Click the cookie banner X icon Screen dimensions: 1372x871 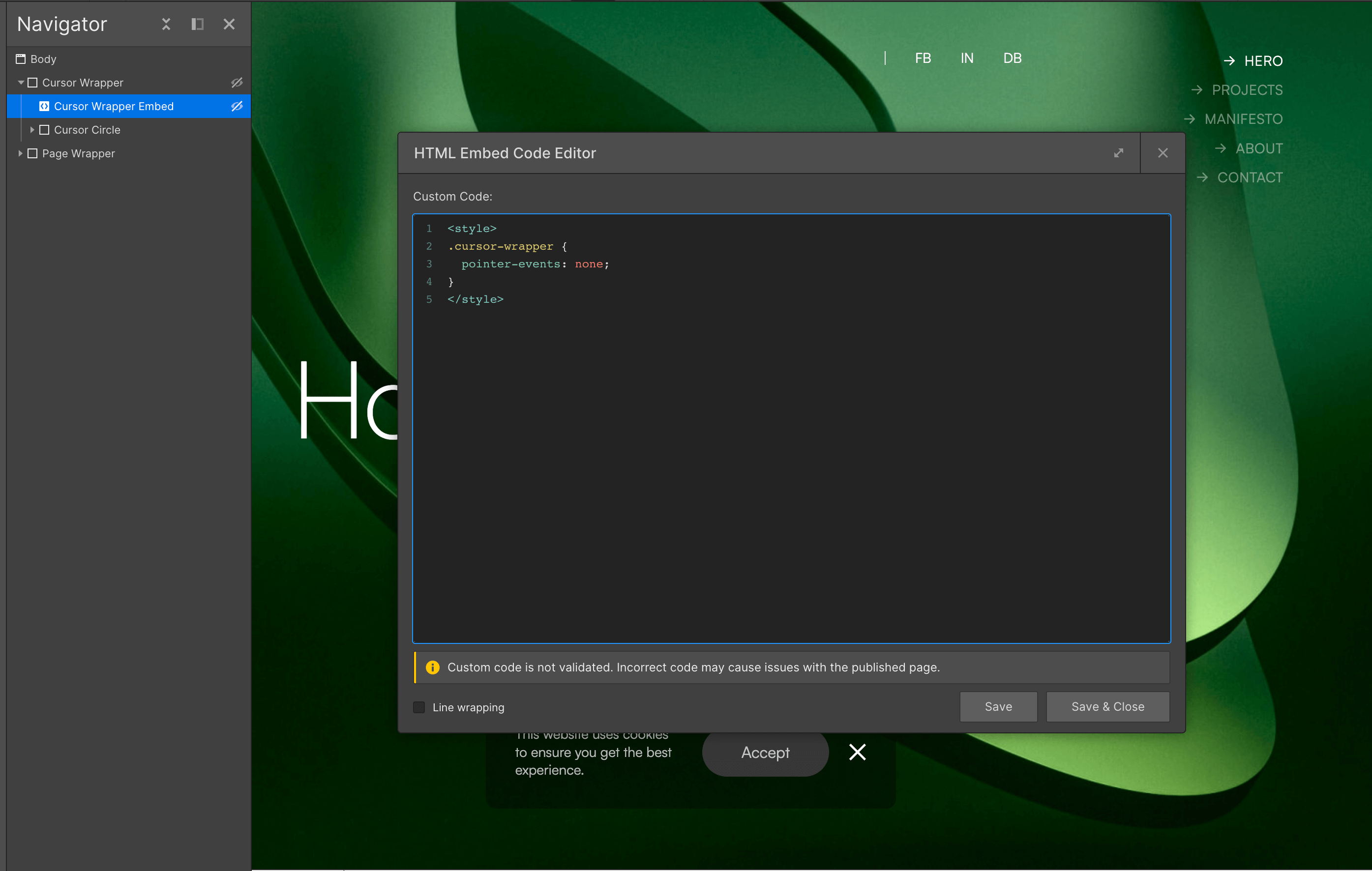(x=857, y=753)
